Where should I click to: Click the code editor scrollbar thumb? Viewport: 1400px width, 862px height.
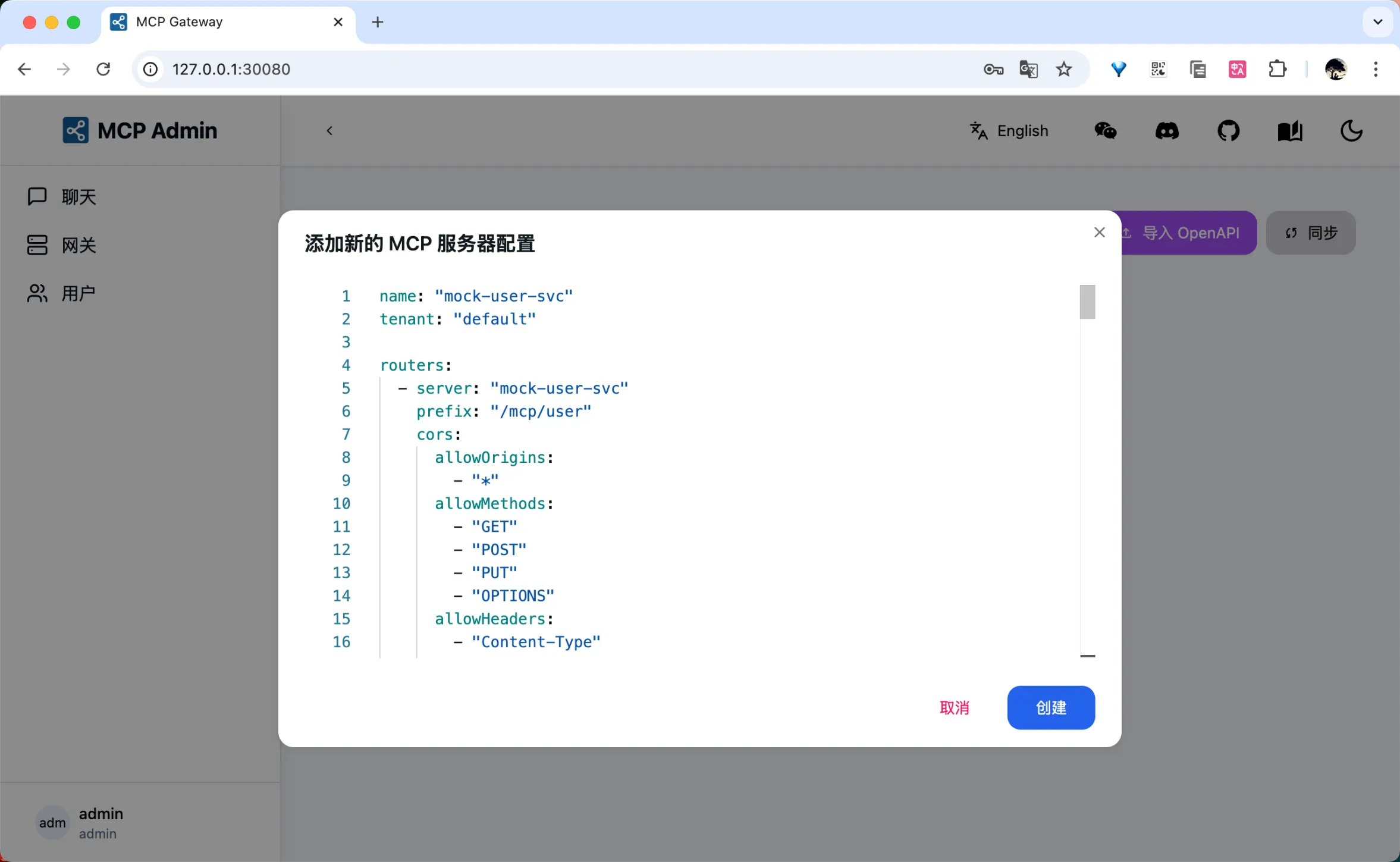click(x=1087, y=302)
